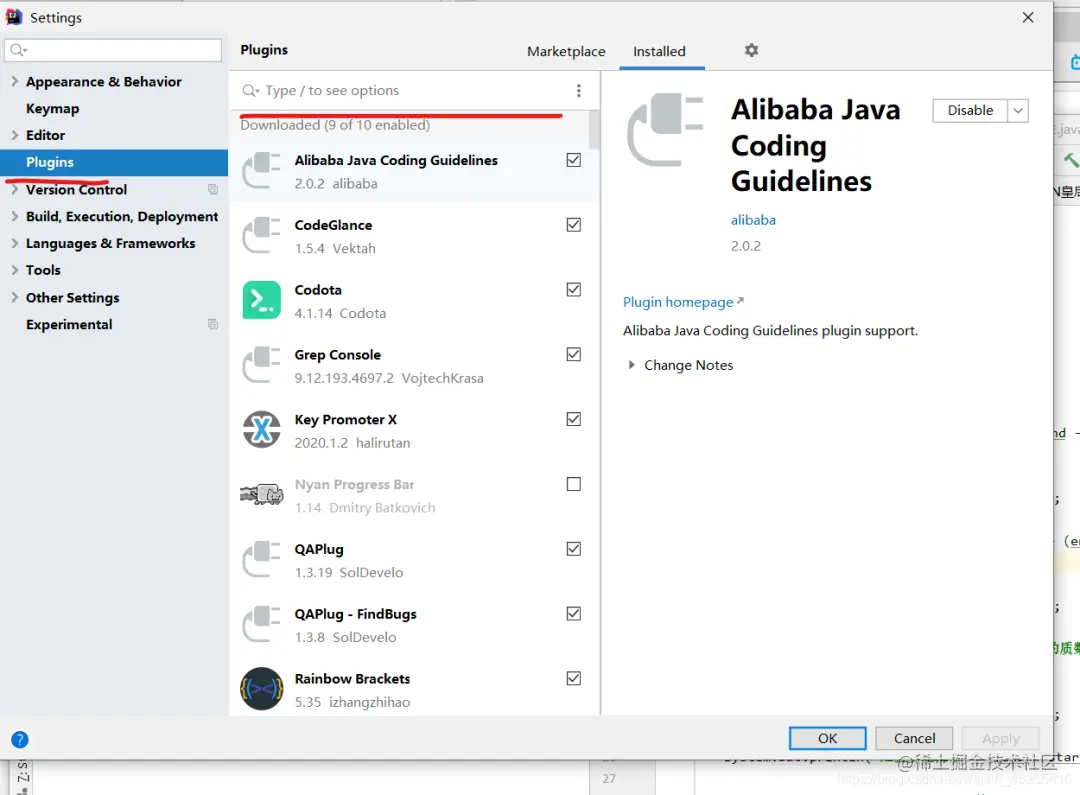This screenshot has height=795, width=1080.
Task: Open the dropdown arrow beside Disable
Action: [x=1018, y=111]
